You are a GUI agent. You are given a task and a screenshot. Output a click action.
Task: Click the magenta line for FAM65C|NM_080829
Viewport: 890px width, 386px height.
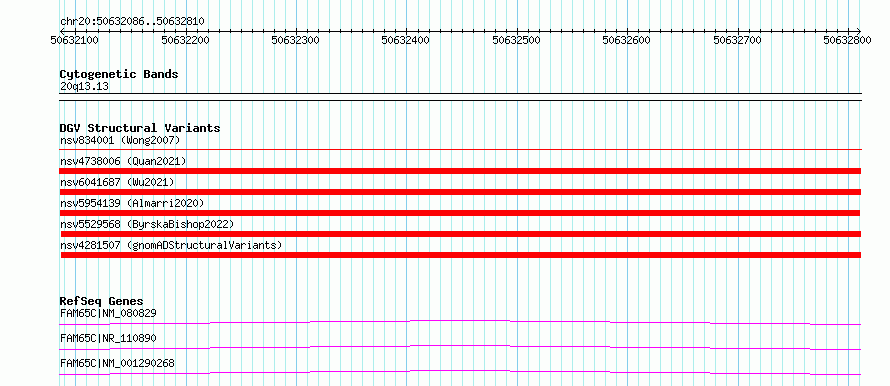(x=460, y=322)
